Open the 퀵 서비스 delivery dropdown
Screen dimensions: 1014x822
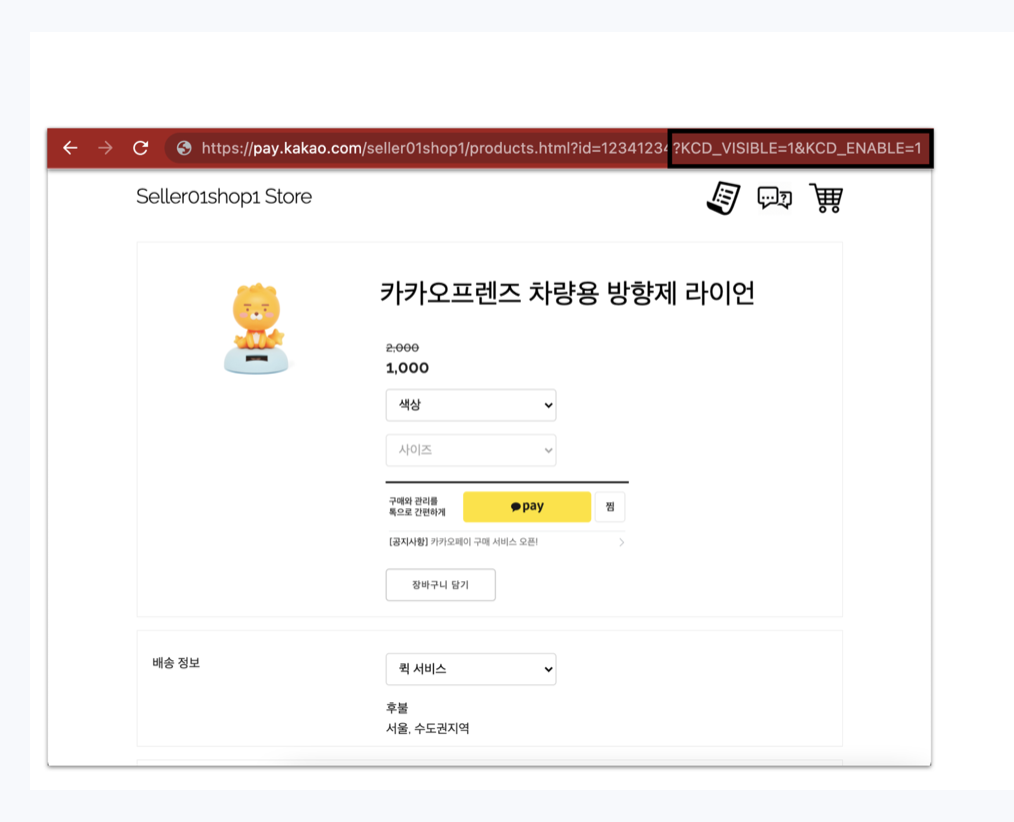tap(471, 669)
